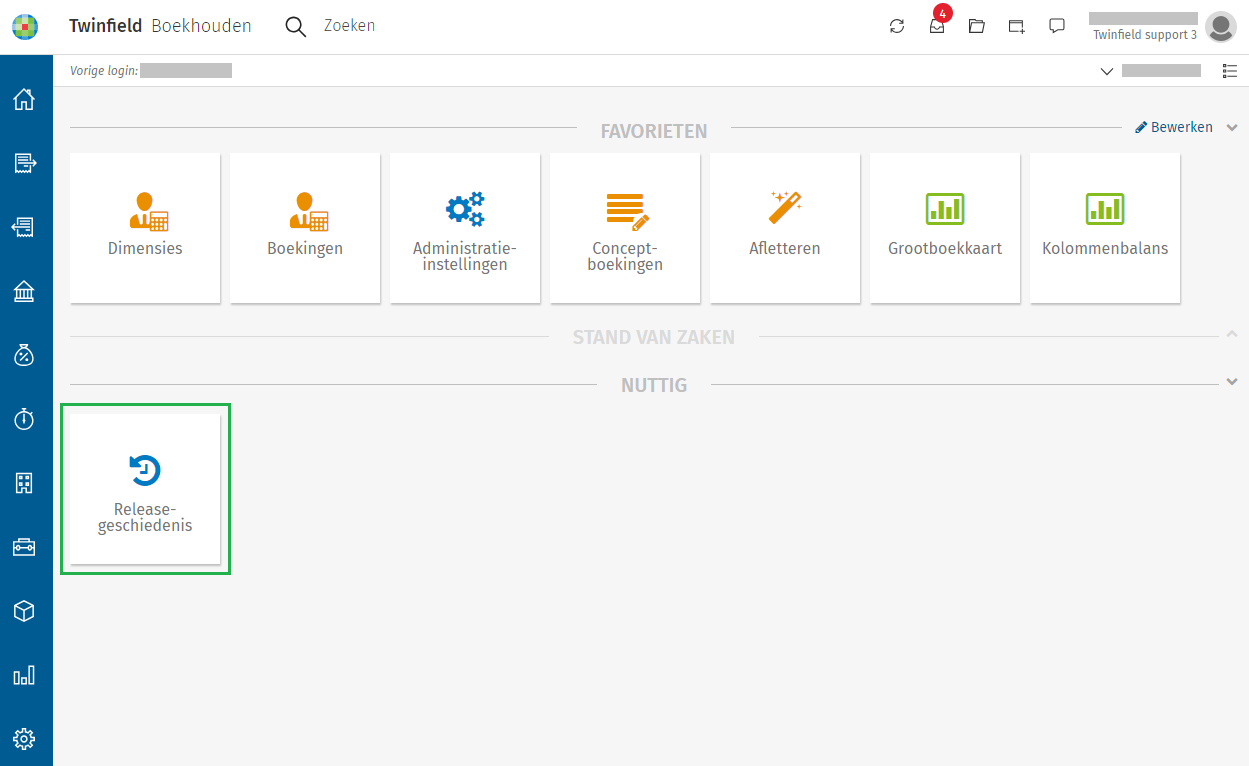Click the folder icon in top bar
The height and width of the screenshot is (766, 1249).
point(977,27)
